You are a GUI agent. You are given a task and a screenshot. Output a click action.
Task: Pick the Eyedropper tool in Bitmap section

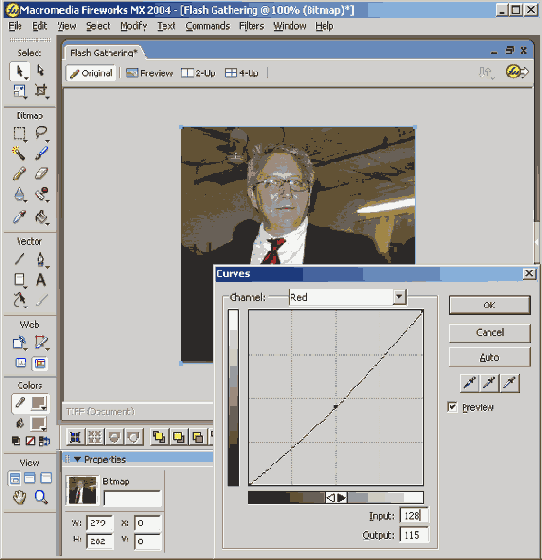click(19, 216)
